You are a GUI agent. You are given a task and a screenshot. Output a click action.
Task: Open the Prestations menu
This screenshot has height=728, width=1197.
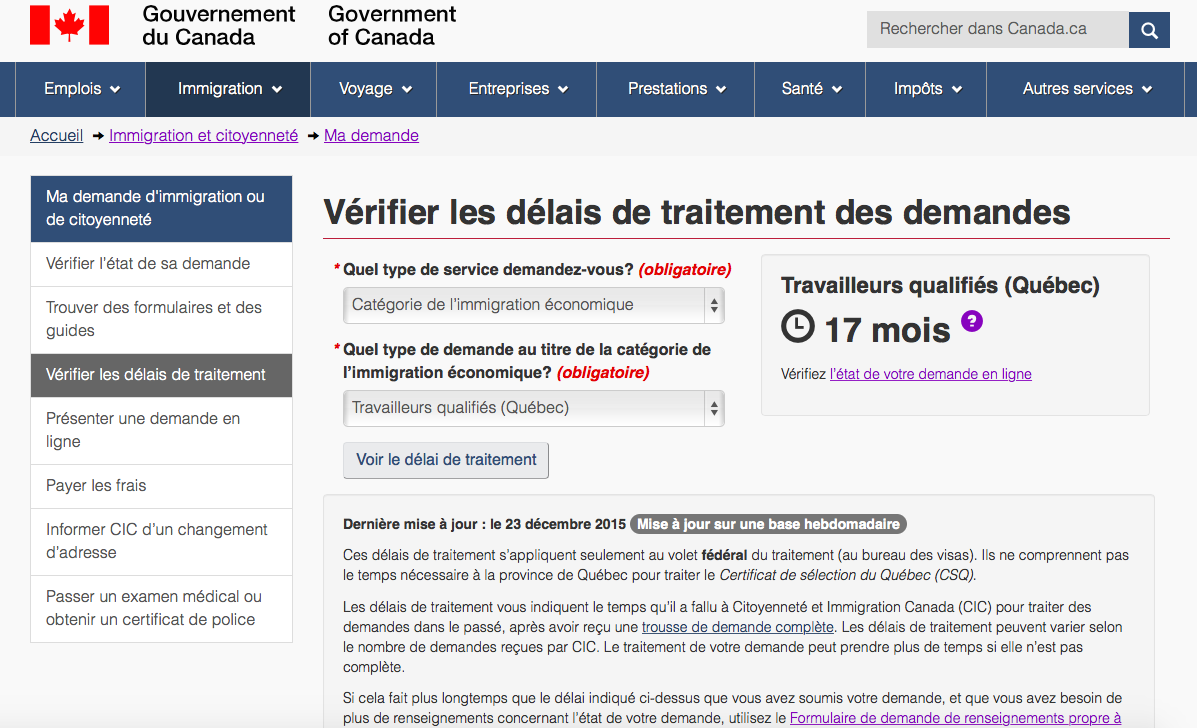pyautogui.click(x=676, y=89)
